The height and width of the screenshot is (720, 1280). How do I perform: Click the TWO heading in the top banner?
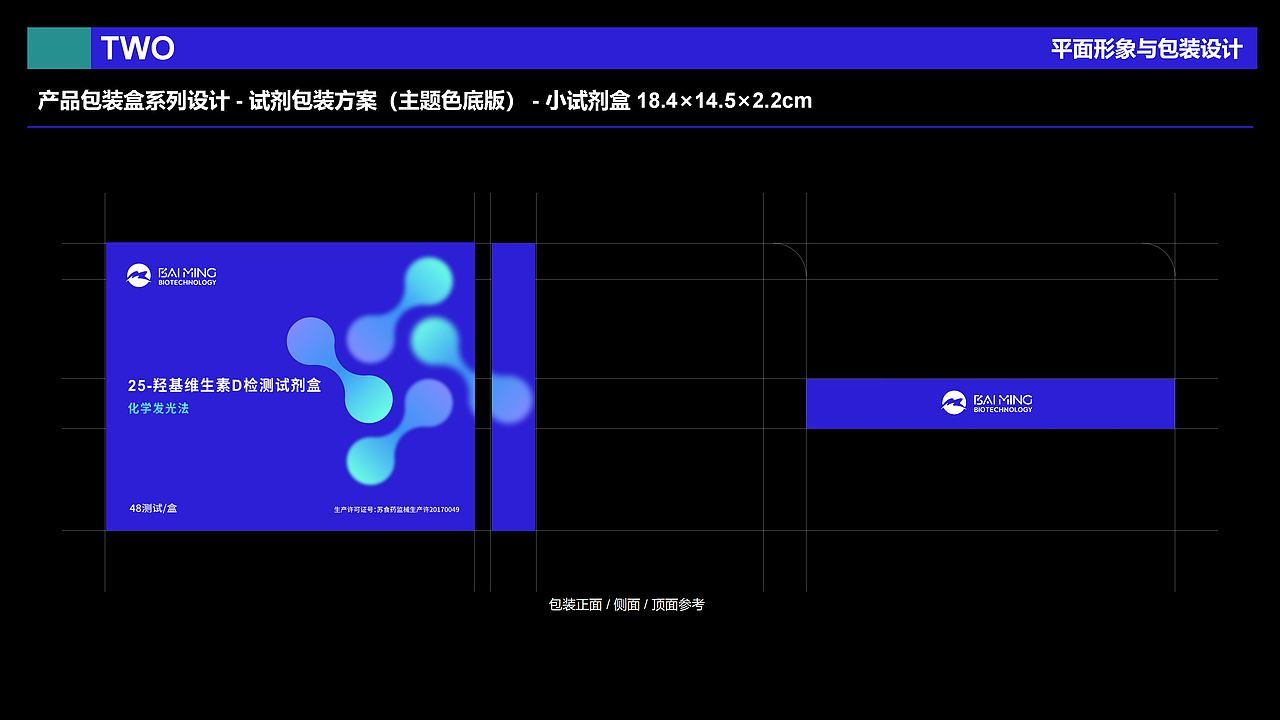137,48
